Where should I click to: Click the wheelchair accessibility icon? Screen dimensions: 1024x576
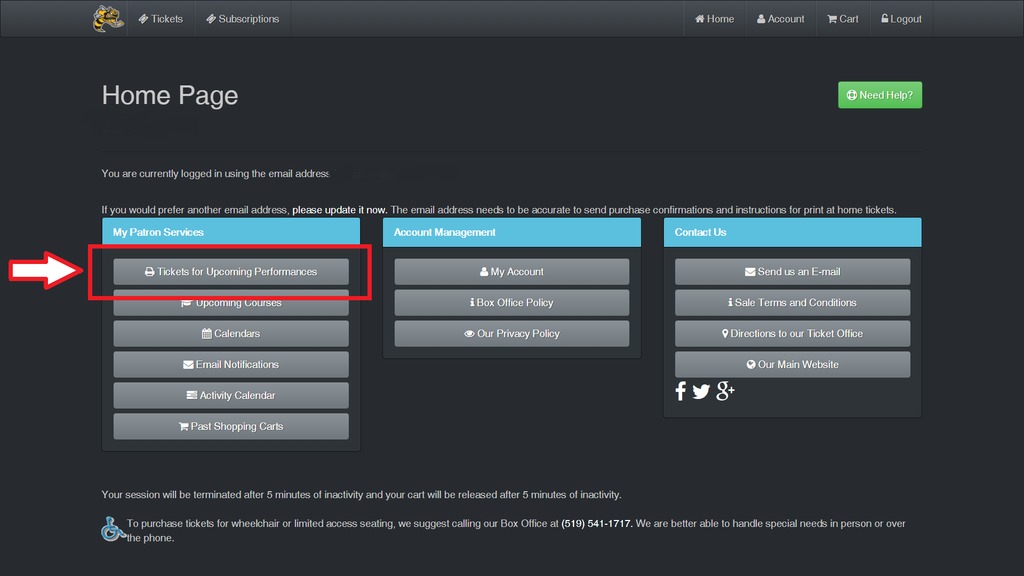tap(113, 528)
